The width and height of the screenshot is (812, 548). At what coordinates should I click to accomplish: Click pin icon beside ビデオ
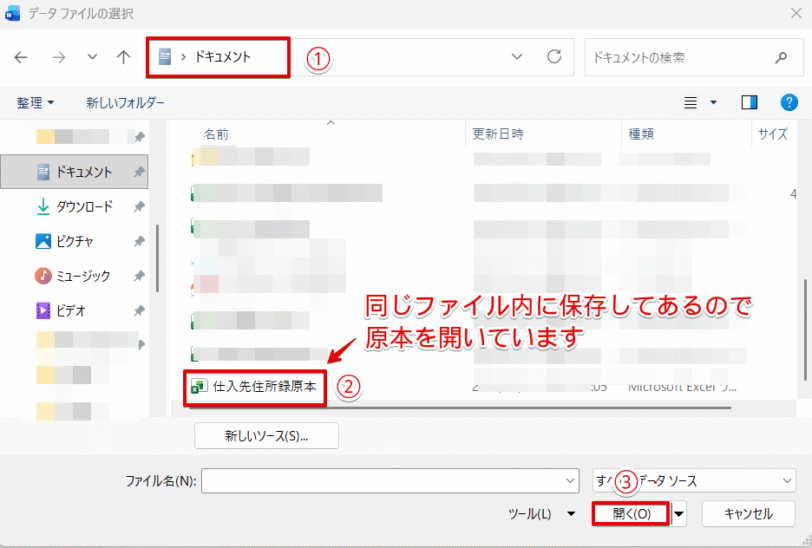tap(139, 311)
